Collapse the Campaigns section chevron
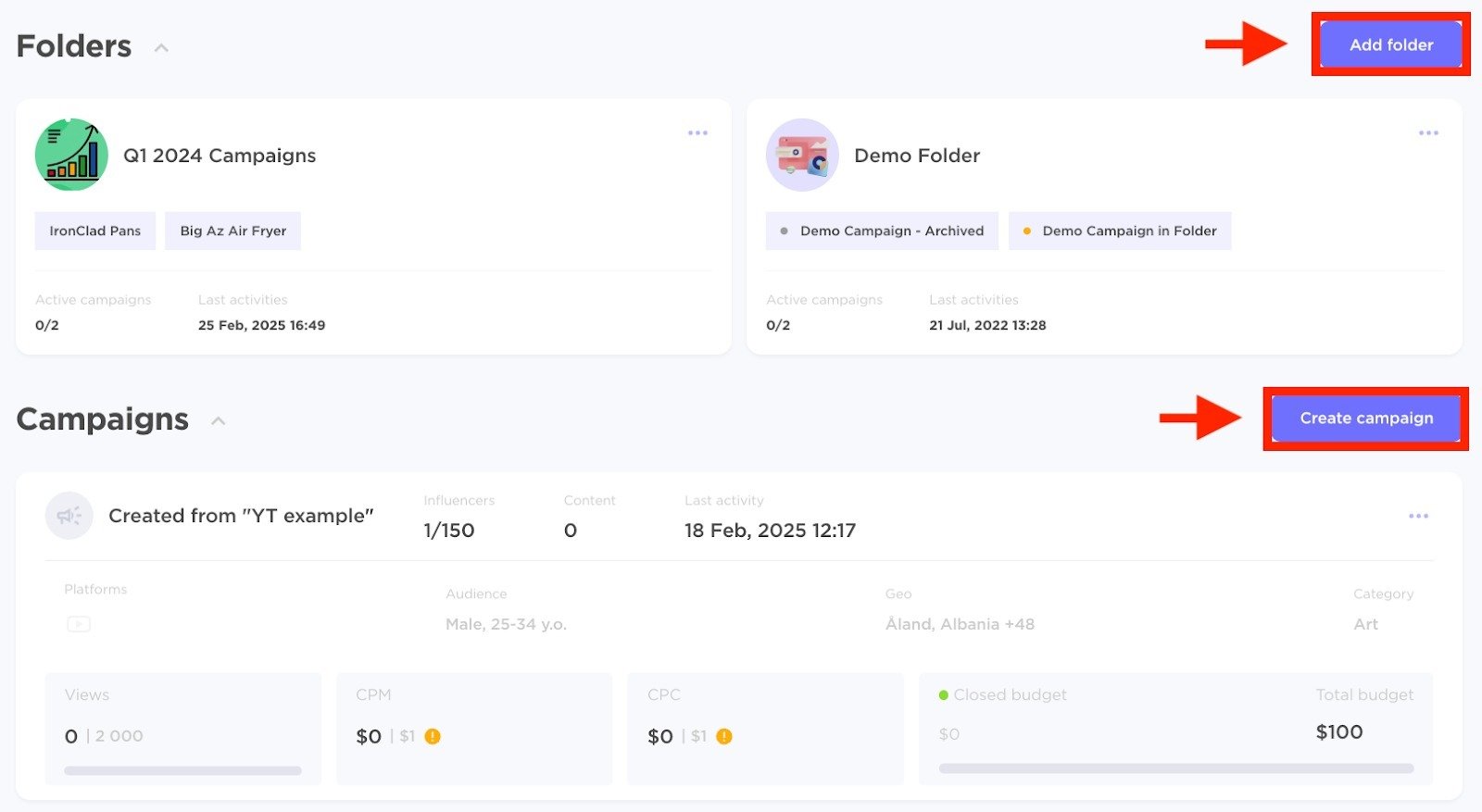Image resolution: width=1482 pixels, height=812 pixels. click(219, 421)
